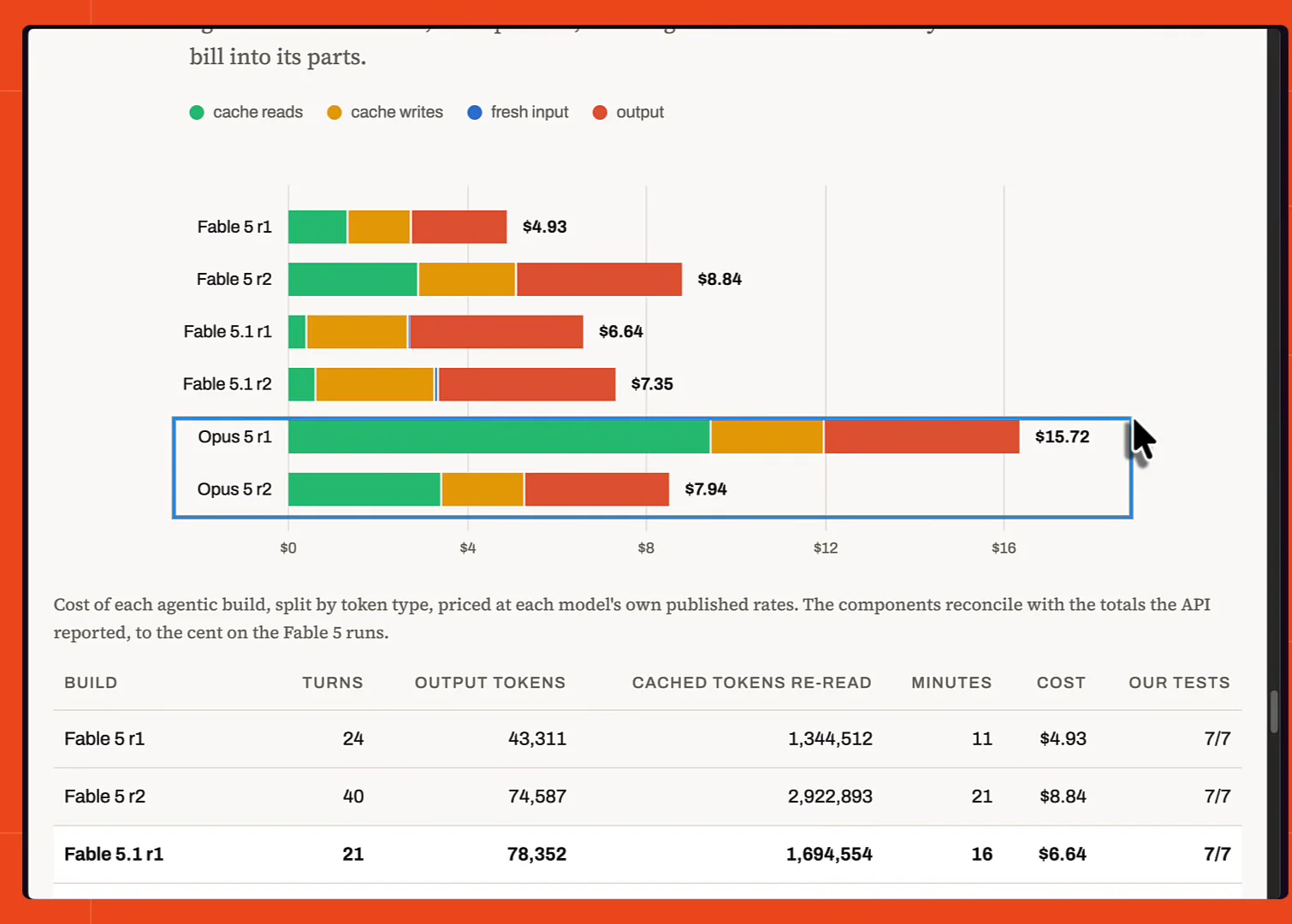Select the green segment of Fable 5 r1 bar
The height and width of the screenshot is (924, 1292).
pos(317,227)
